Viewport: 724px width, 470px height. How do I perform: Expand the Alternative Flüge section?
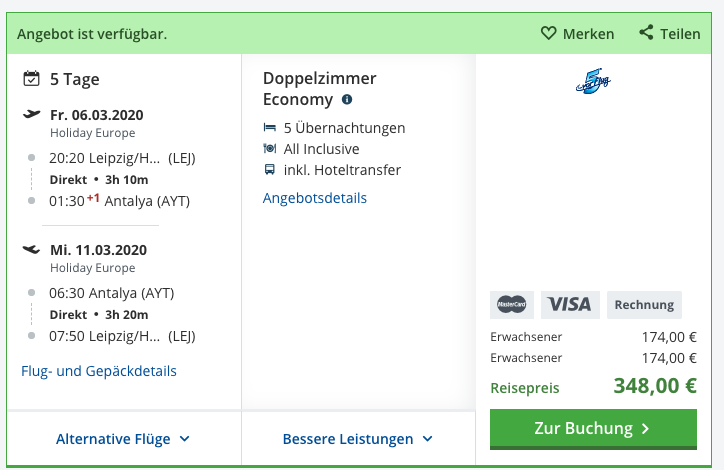click(x=123, y=439)
